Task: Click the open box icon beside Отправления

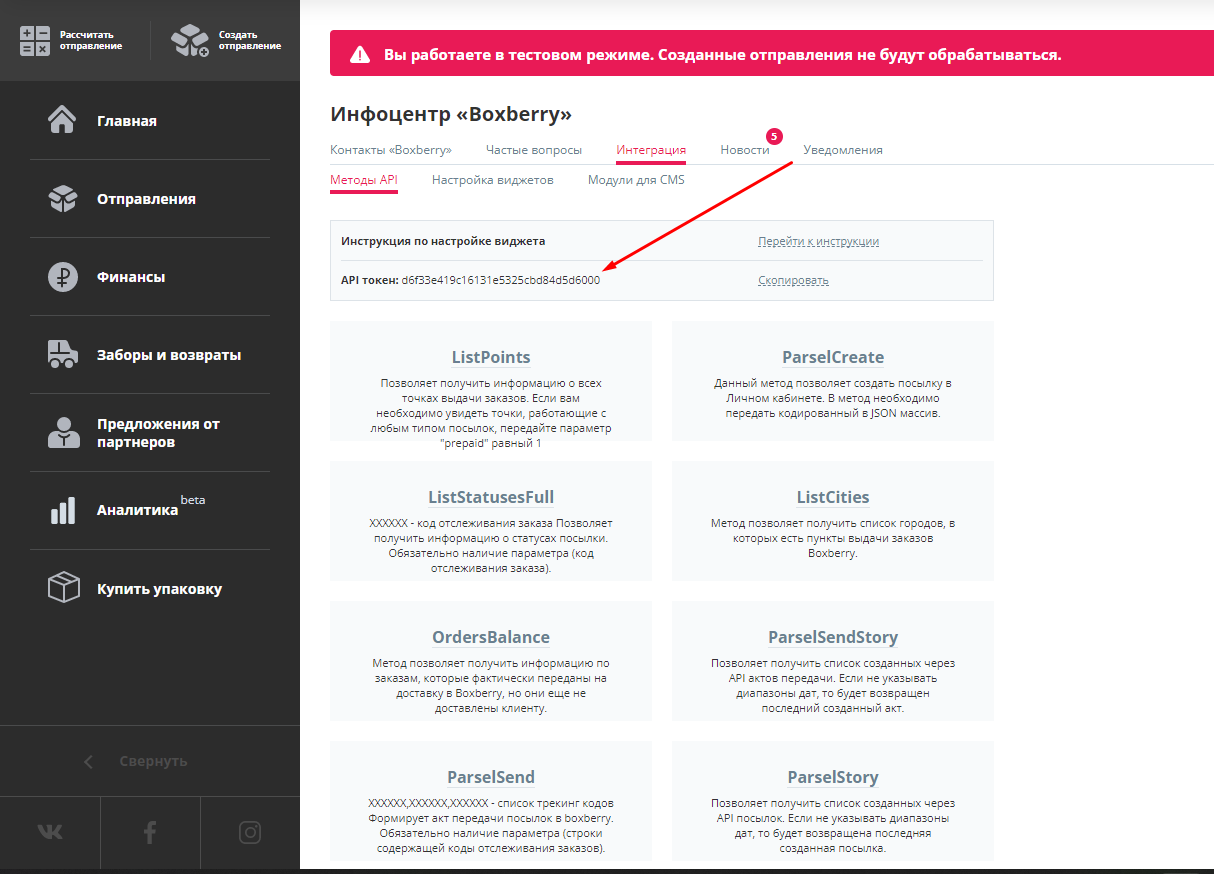Action: [x=63, y=199]
